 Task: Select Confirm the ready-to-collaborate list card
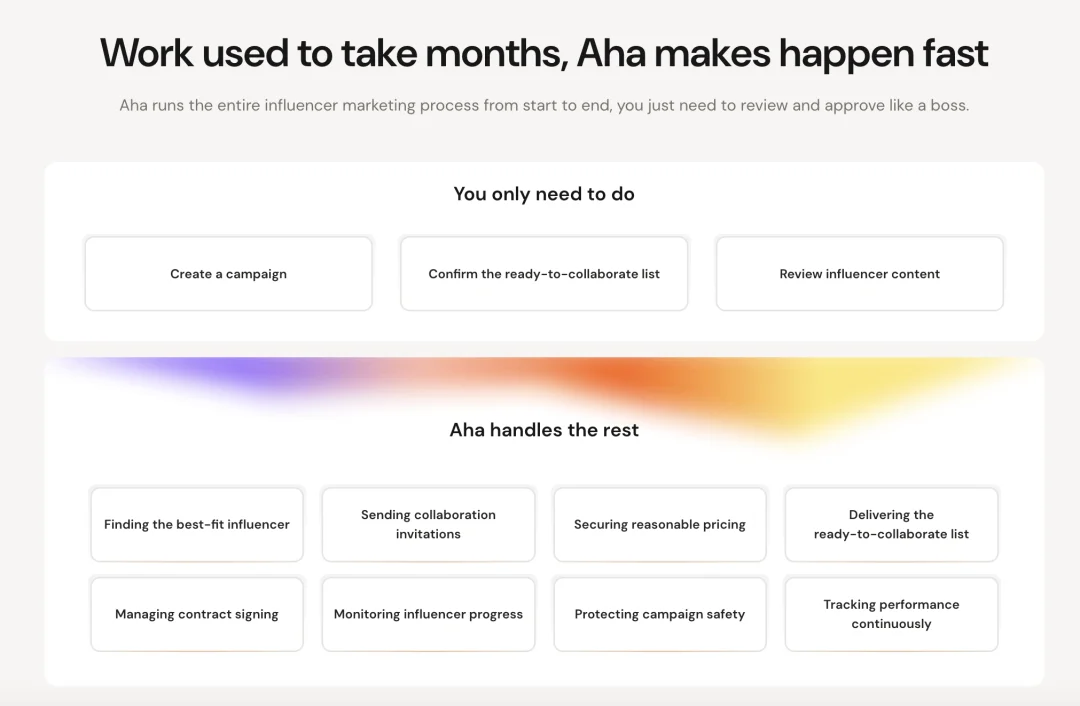tap(544, 274)
